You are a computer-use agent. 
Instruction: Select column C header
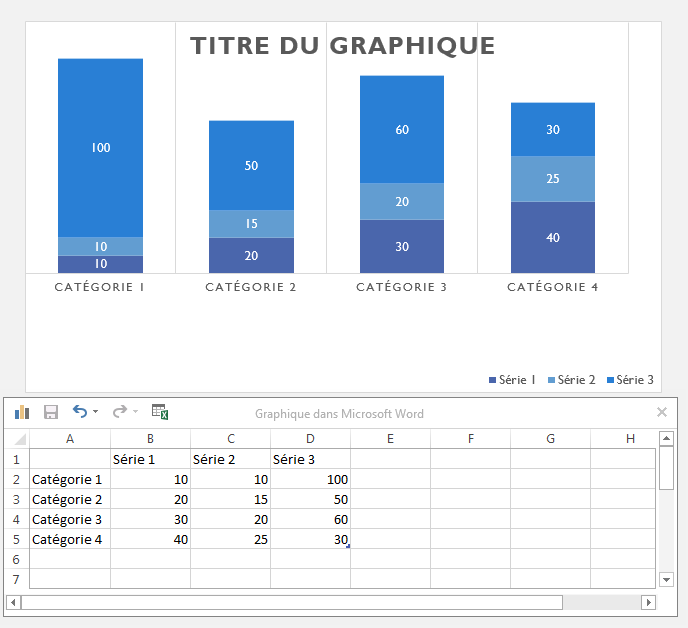tap(230, 438)
